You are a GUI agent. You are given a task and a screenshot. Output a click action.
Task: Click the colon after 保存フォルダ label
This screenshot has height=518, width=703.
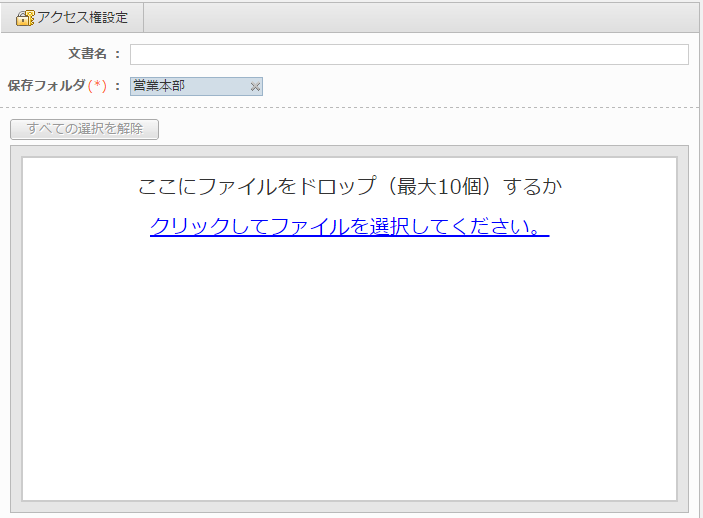(118, 86)
